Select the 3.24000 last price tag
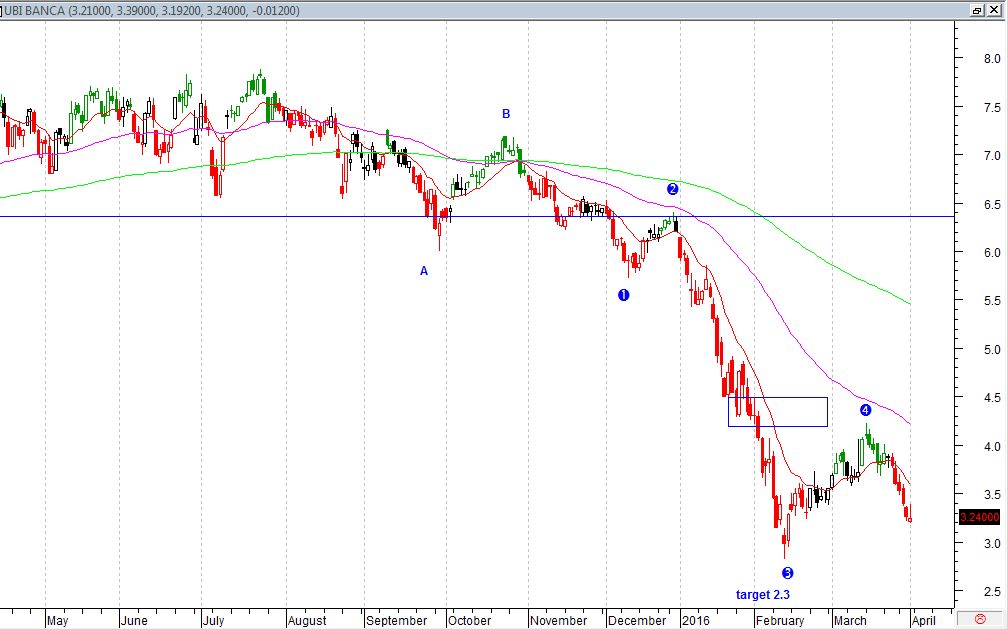The width and height of the screenshot is (1007, 629). point(979,517)
